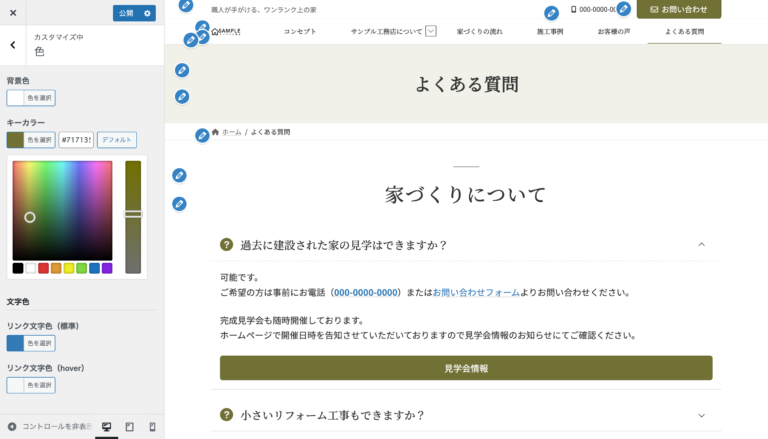Viewport: 768px width, 439px height.
Task: Go back using the left chevron arrow
Action: click(x=12, y=45)
